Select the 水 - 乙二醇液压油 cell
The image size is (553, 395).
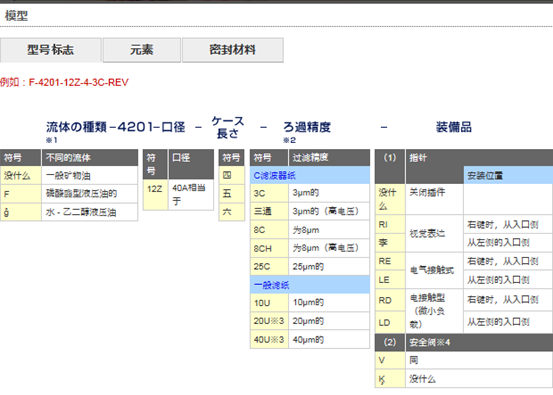point(90,212)
